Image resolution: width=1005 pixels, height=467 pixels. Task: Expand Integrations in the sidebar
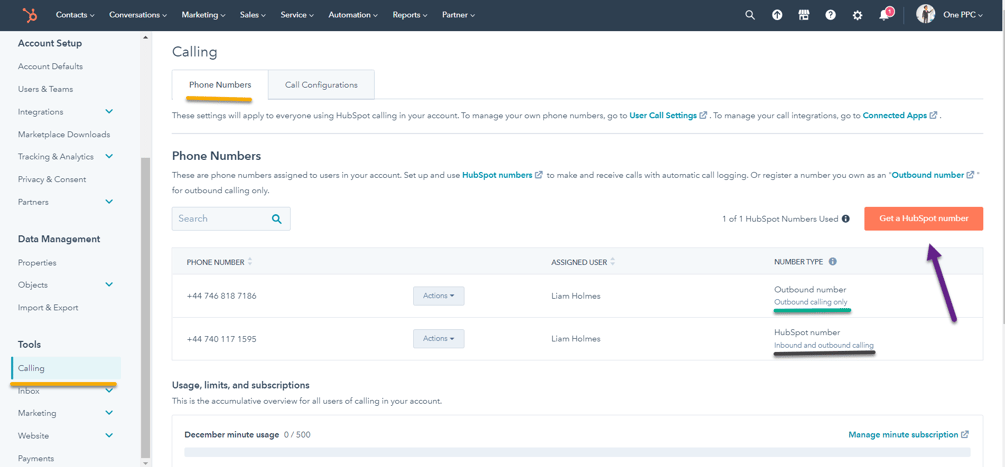(x=109, y=111)
